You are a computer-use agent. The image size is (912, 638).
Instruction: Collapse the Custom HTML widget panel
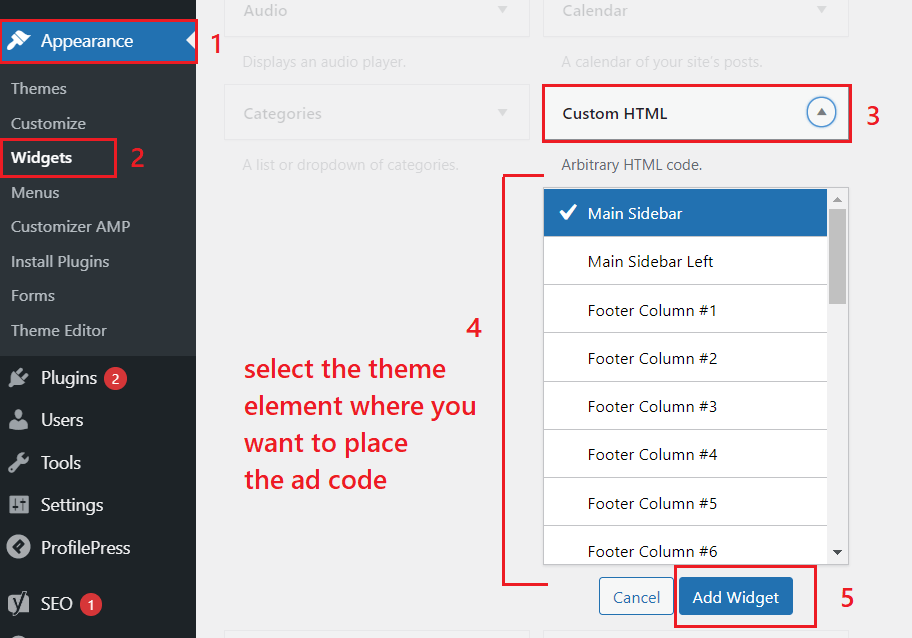click(x=821, y=113)
